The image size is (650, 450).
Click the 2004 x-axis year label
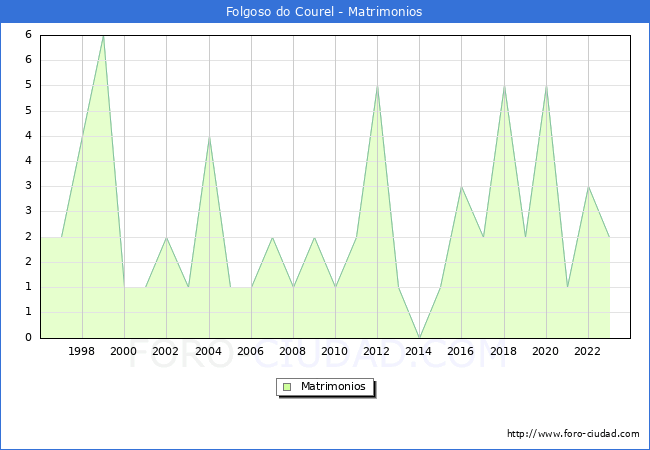(208, 352)
